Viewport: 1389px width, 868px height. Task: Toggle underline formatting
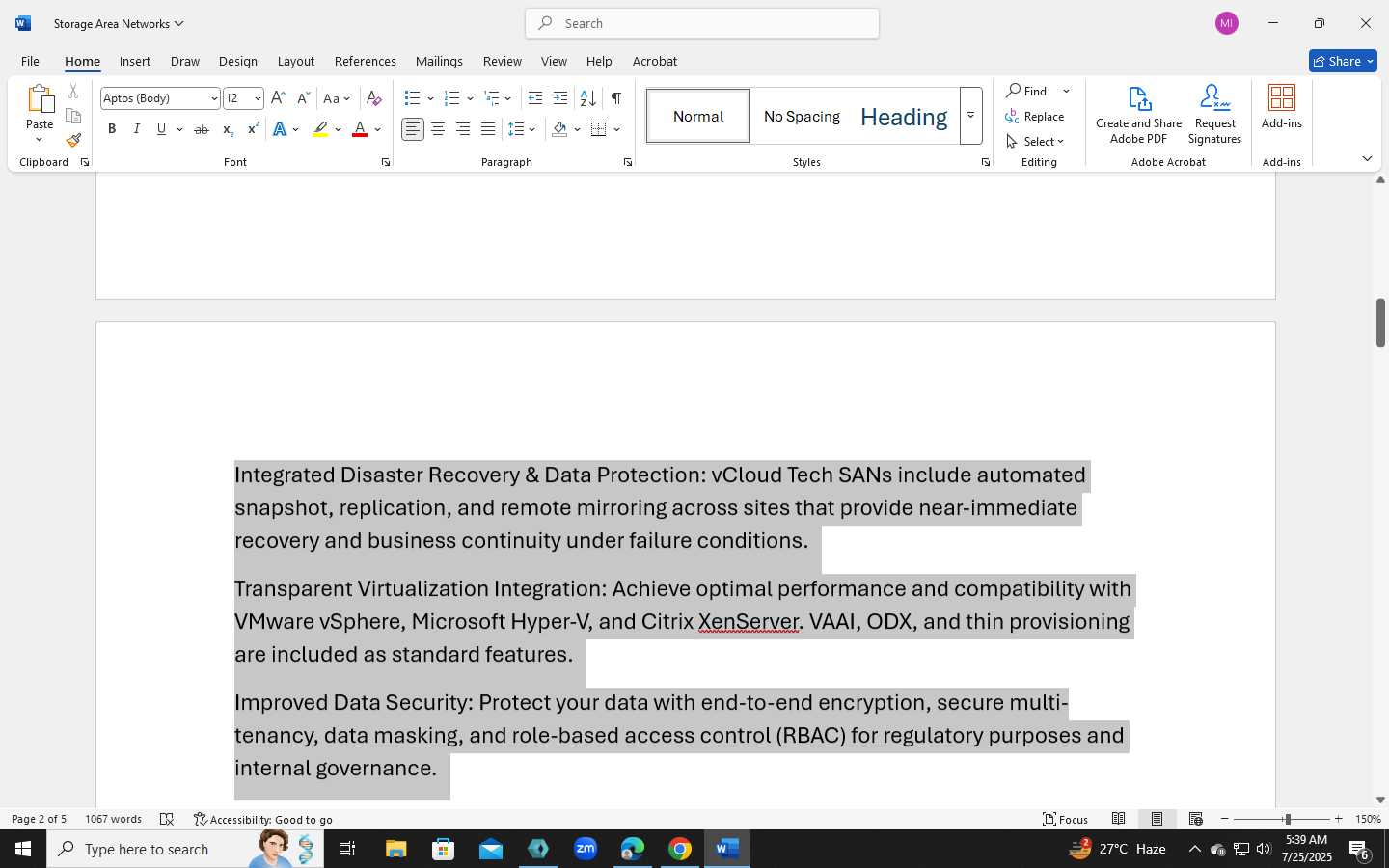pos(161,129)
